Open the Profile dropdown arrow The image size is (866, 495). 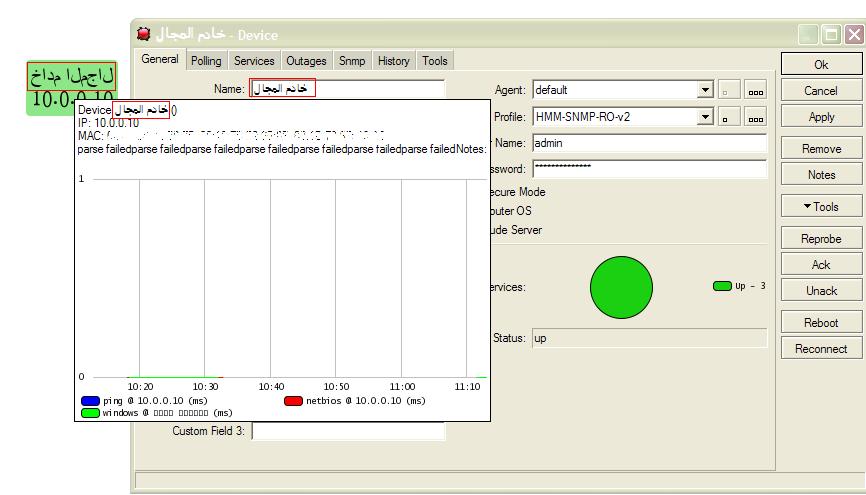pos(705,117)
